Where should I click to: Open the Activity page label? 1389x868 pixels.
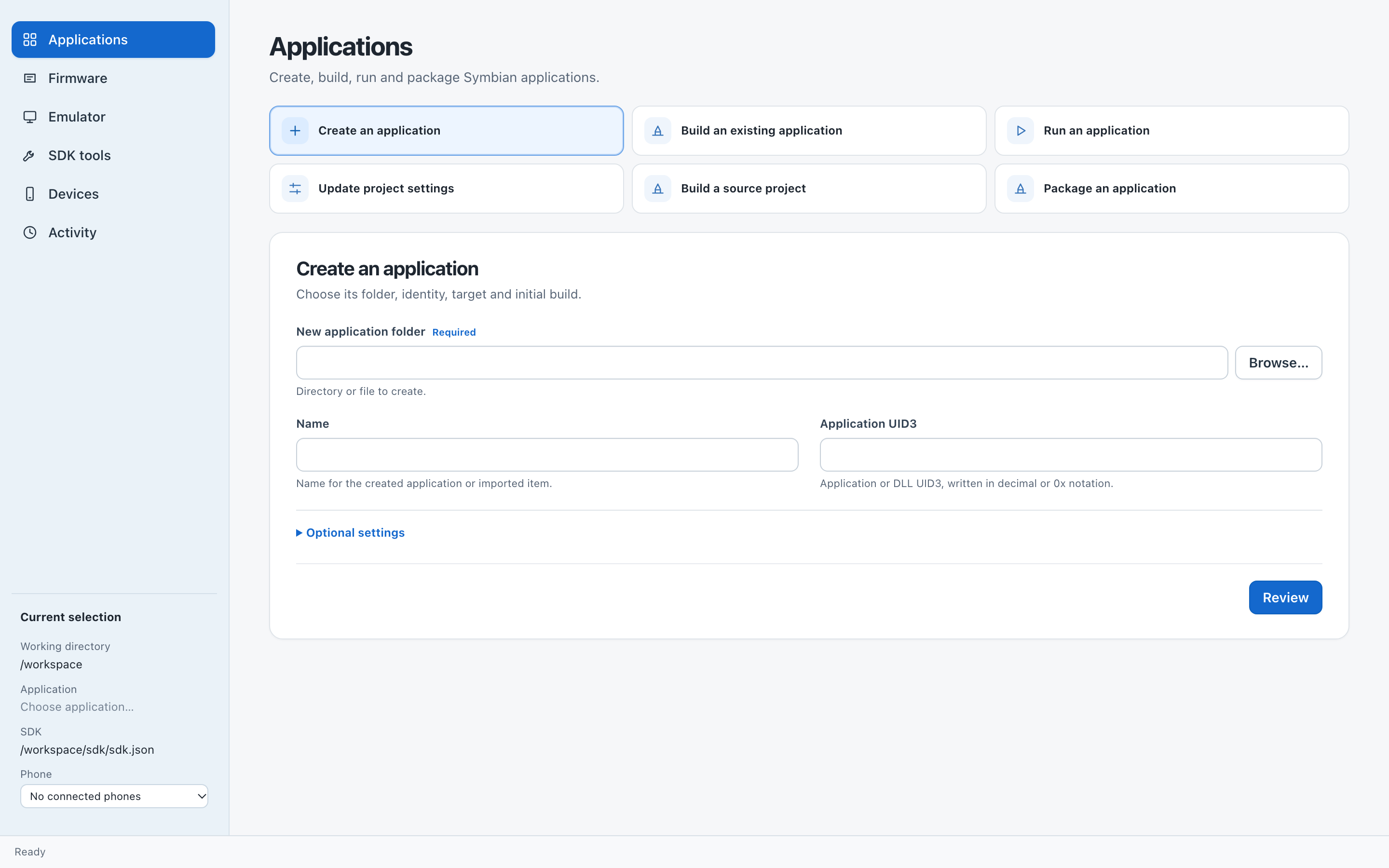tap(72, 232)
